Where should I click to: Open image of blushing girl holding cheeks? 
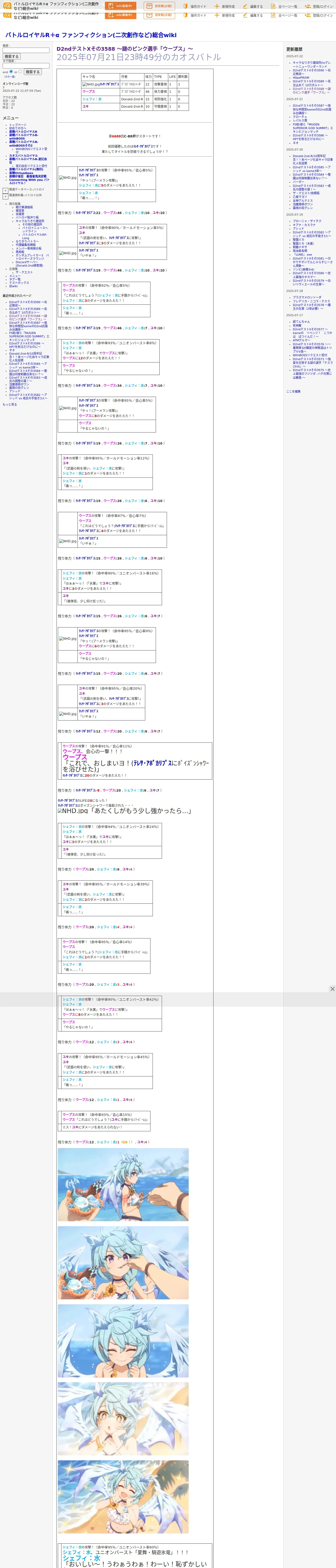123,1496
